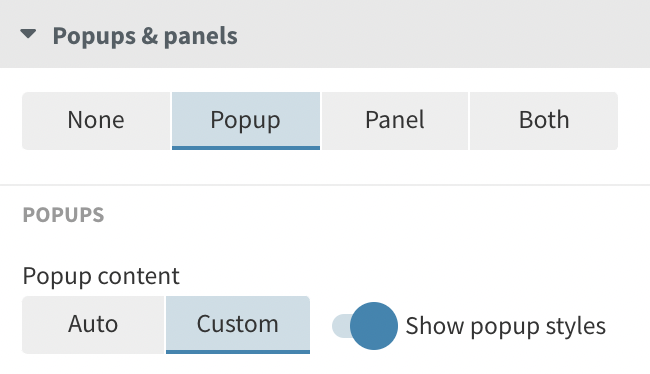
Task: Switch to Panel mode
Action: coord(395,121)
